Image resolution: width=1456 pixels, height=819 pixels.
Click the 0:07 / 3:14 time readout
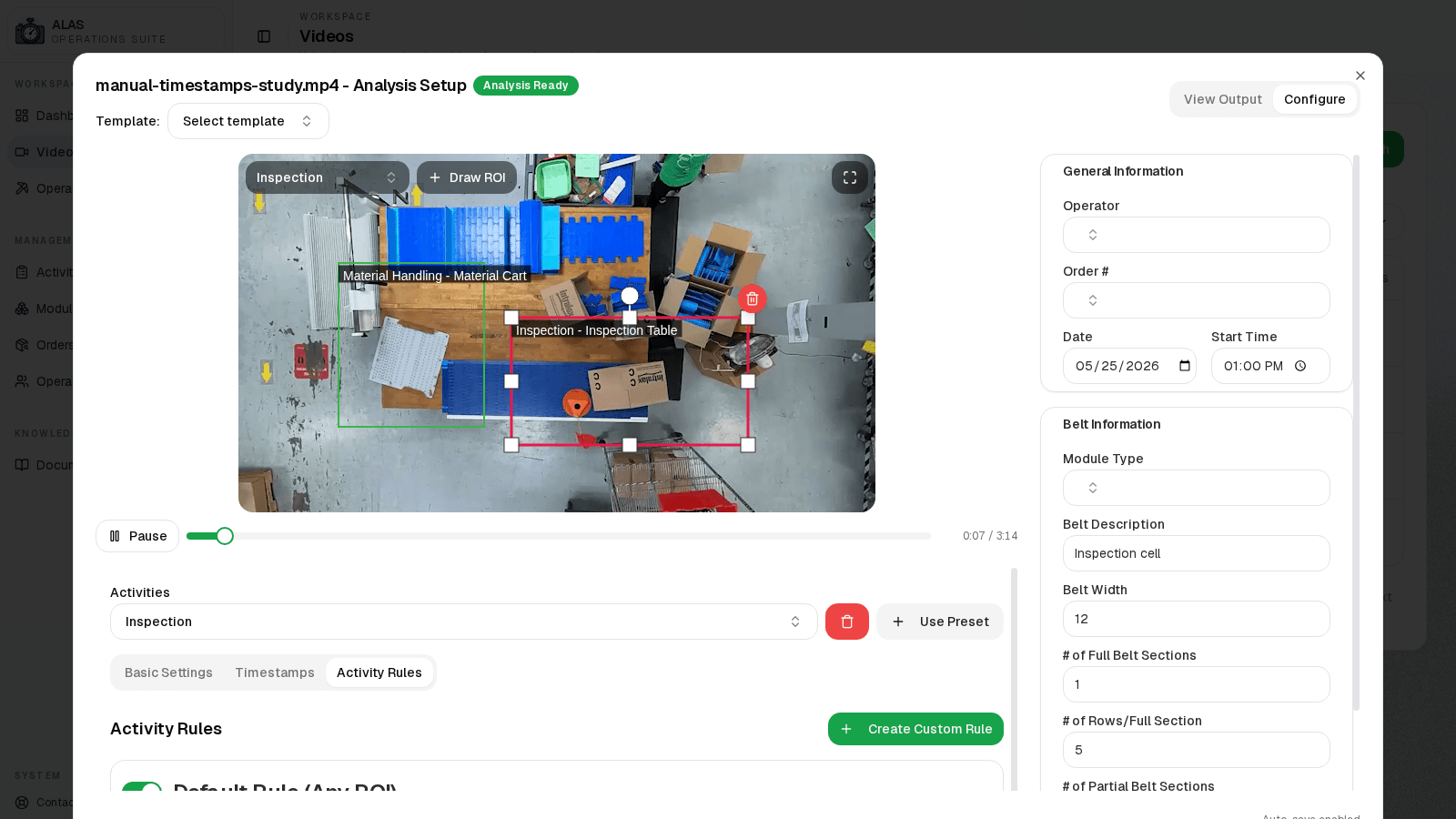pos(990,536)
